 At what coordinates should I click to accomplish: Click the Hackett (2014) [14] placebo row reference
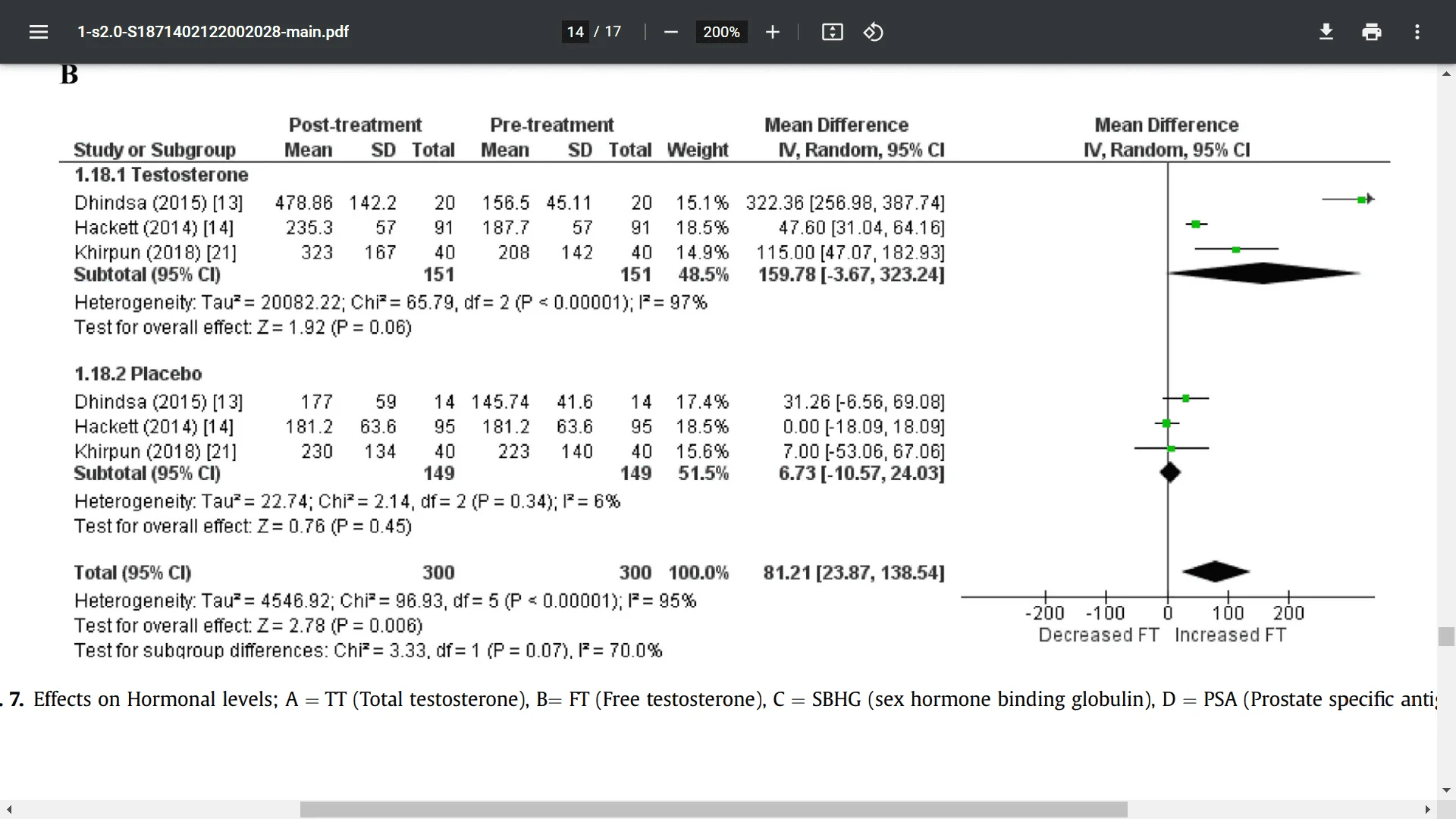(154, 427)
